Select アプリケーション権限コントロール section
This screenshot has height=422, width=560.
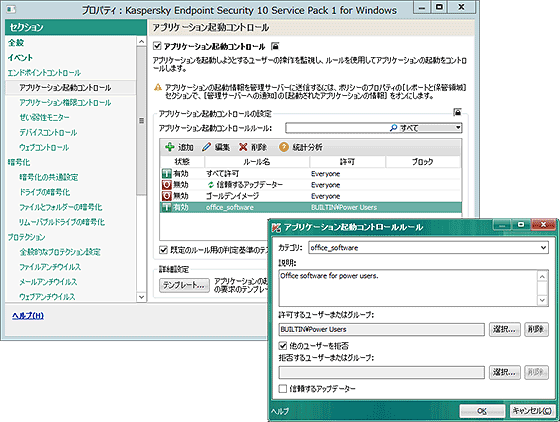pos(65,102)
